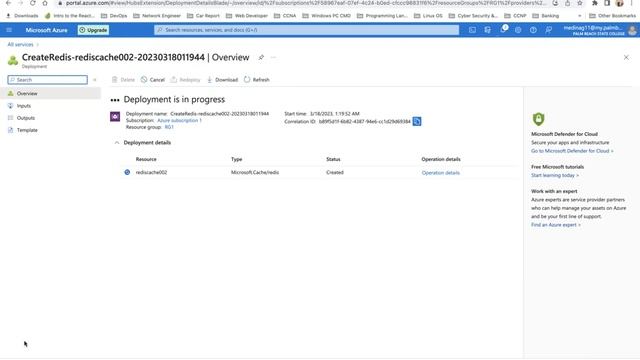Open the Help question mark icon
The width and height of the screenshot is (640, 360).
pos(533,30)
